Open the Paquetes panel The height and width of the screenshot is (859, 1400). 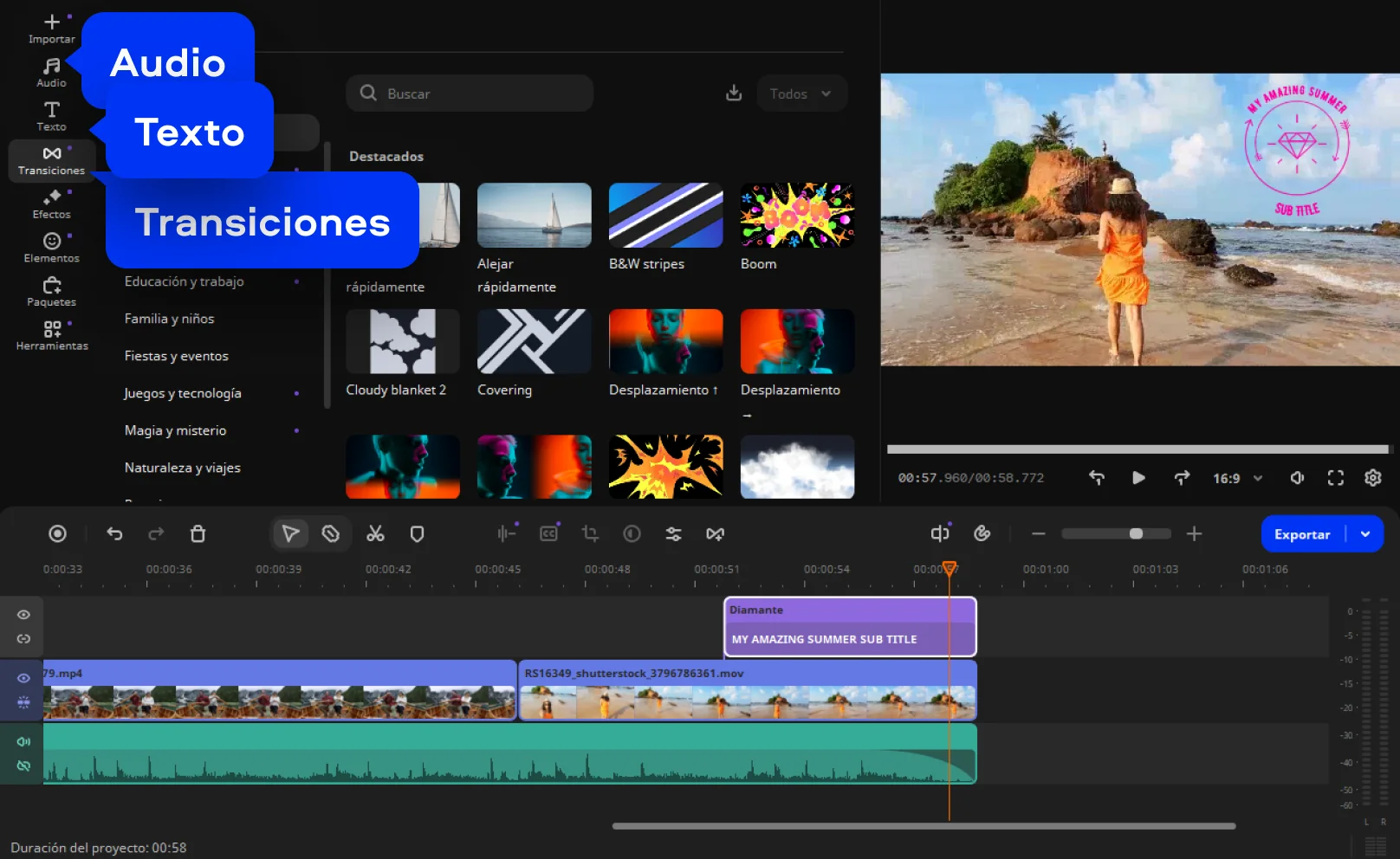51,293
